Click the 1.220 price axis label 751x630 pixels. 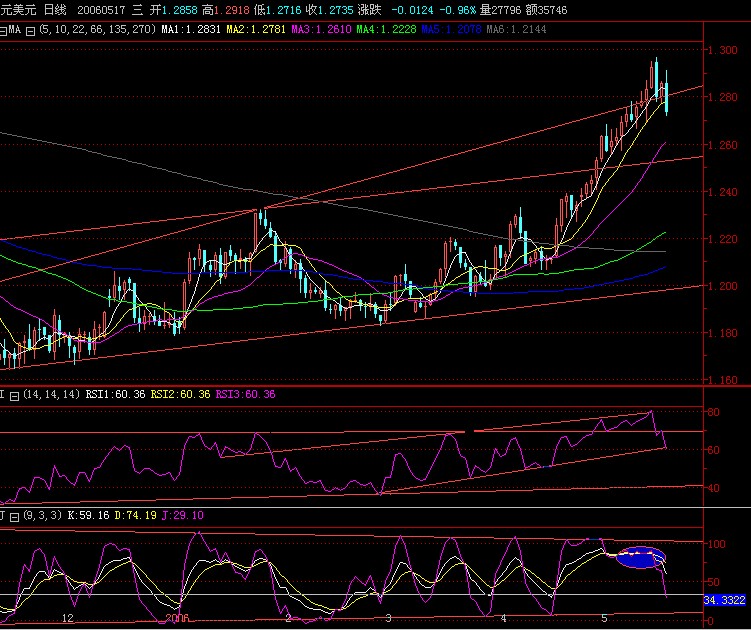pos(723,239)
